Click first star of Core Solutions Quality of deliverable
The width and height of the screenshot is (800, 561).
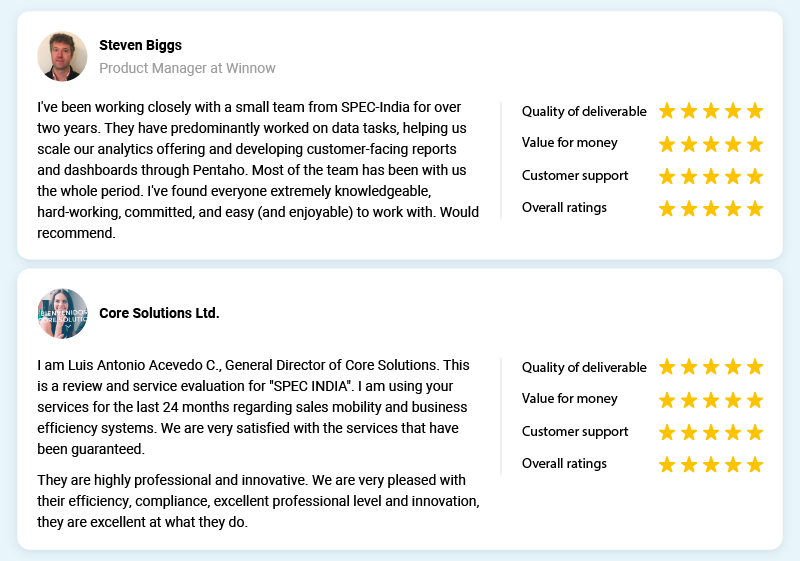667,367
